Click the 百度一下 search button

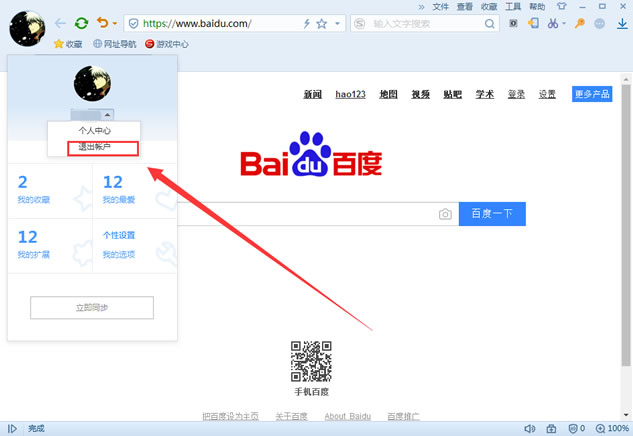point(493,214)
